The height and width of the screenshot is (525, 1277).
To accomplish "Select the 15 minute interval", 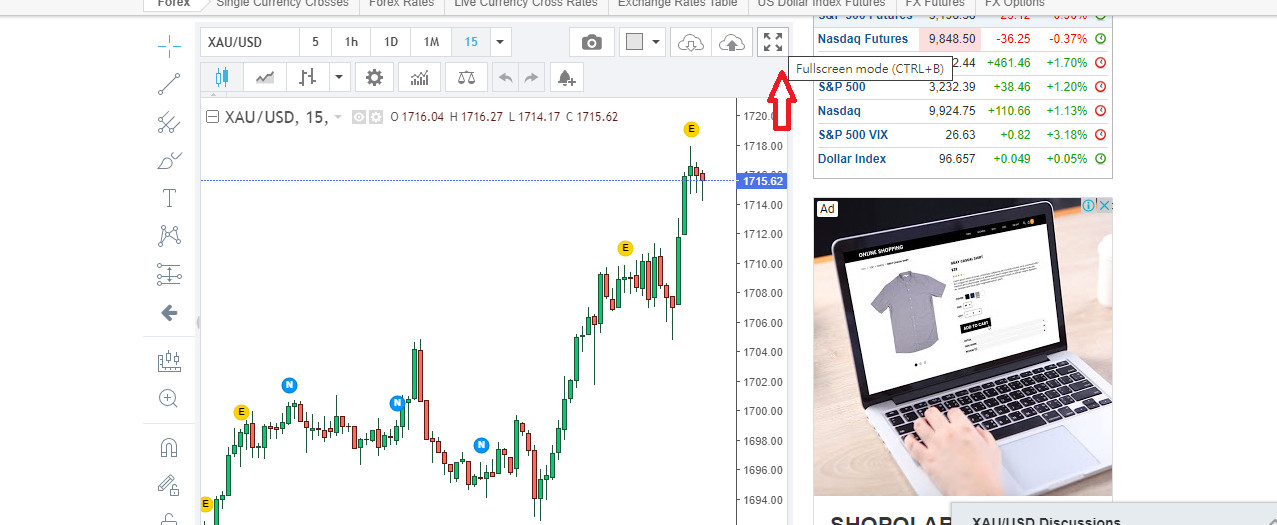I will coord(471,42).
